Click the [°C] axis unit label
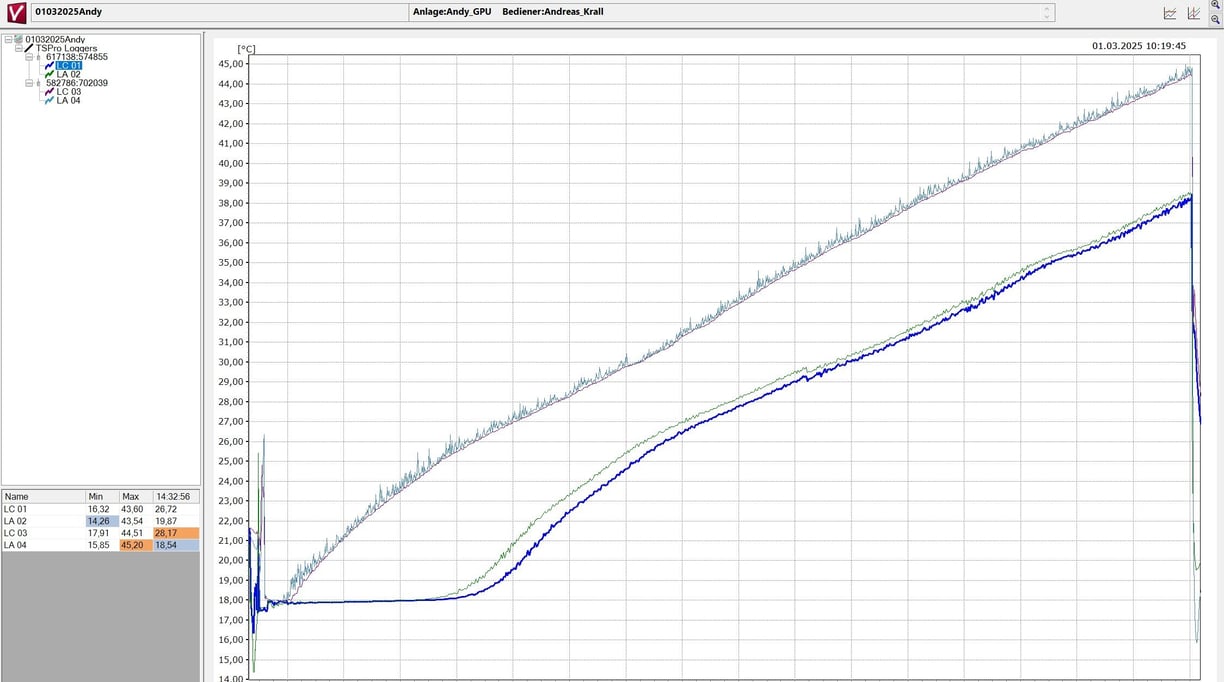This screenshot has width=1224, height=682. (x=246, y=48)
